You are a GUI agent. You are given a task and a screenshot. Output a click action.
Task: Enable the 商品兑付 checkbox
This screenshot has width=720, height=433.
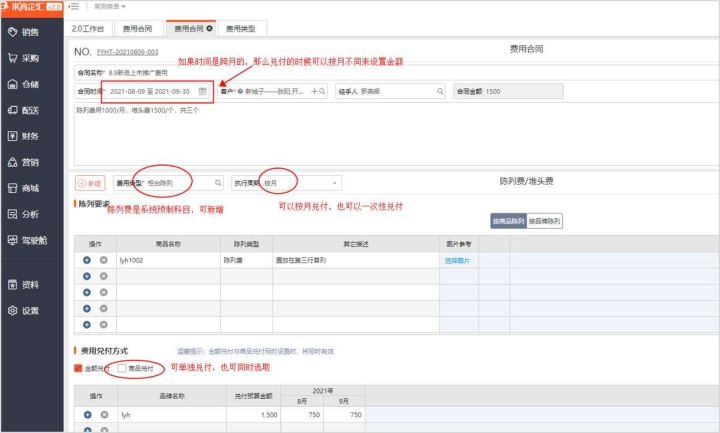(122, 369)
